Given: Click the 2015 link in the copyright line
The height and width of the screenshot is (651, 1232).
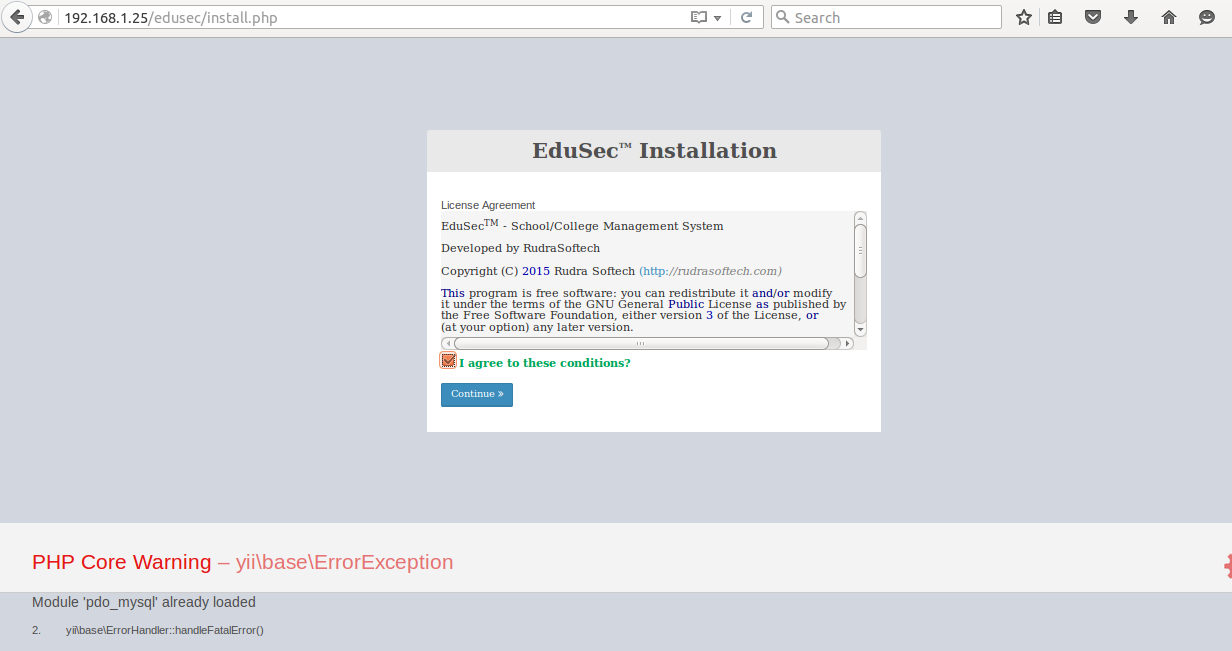Looking at the screenshot, I should (535, 270).
